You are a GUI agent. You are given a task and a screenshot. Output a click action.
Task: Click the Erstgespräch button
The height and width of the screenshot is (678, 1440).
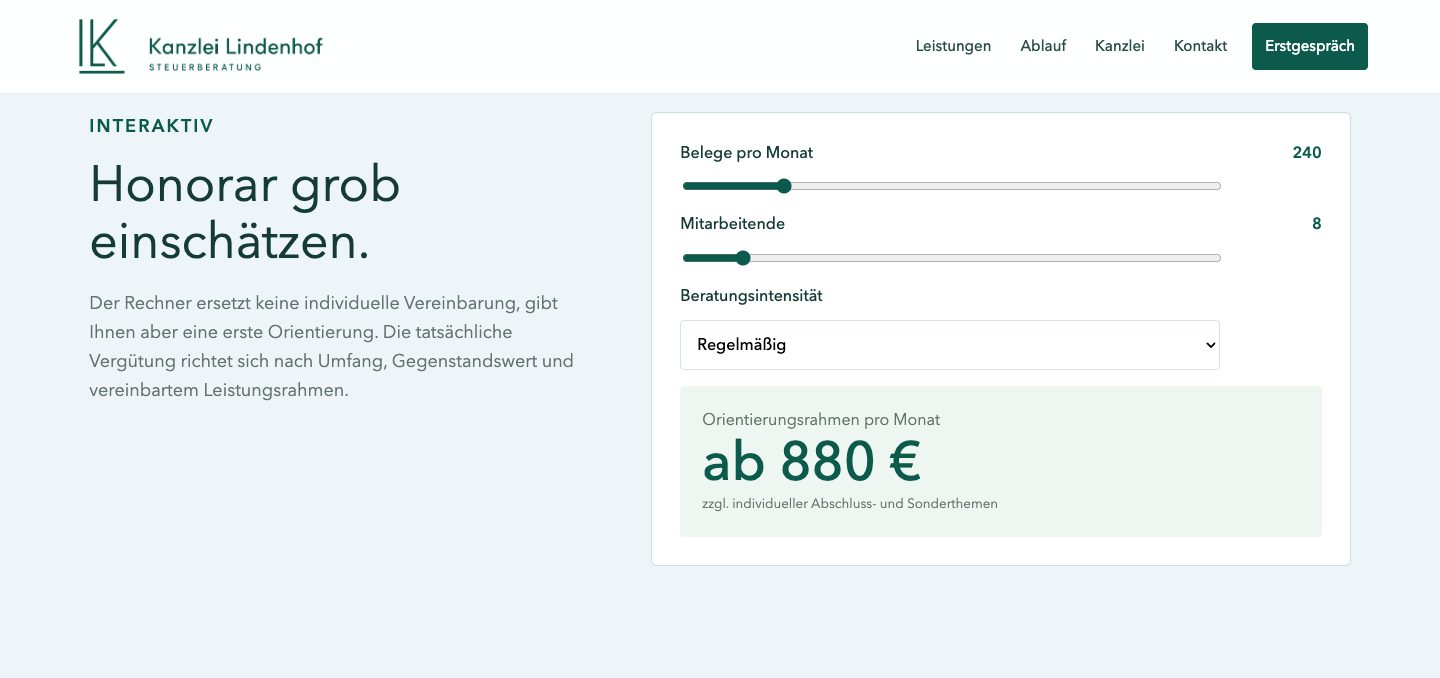tap(1310, 46)
